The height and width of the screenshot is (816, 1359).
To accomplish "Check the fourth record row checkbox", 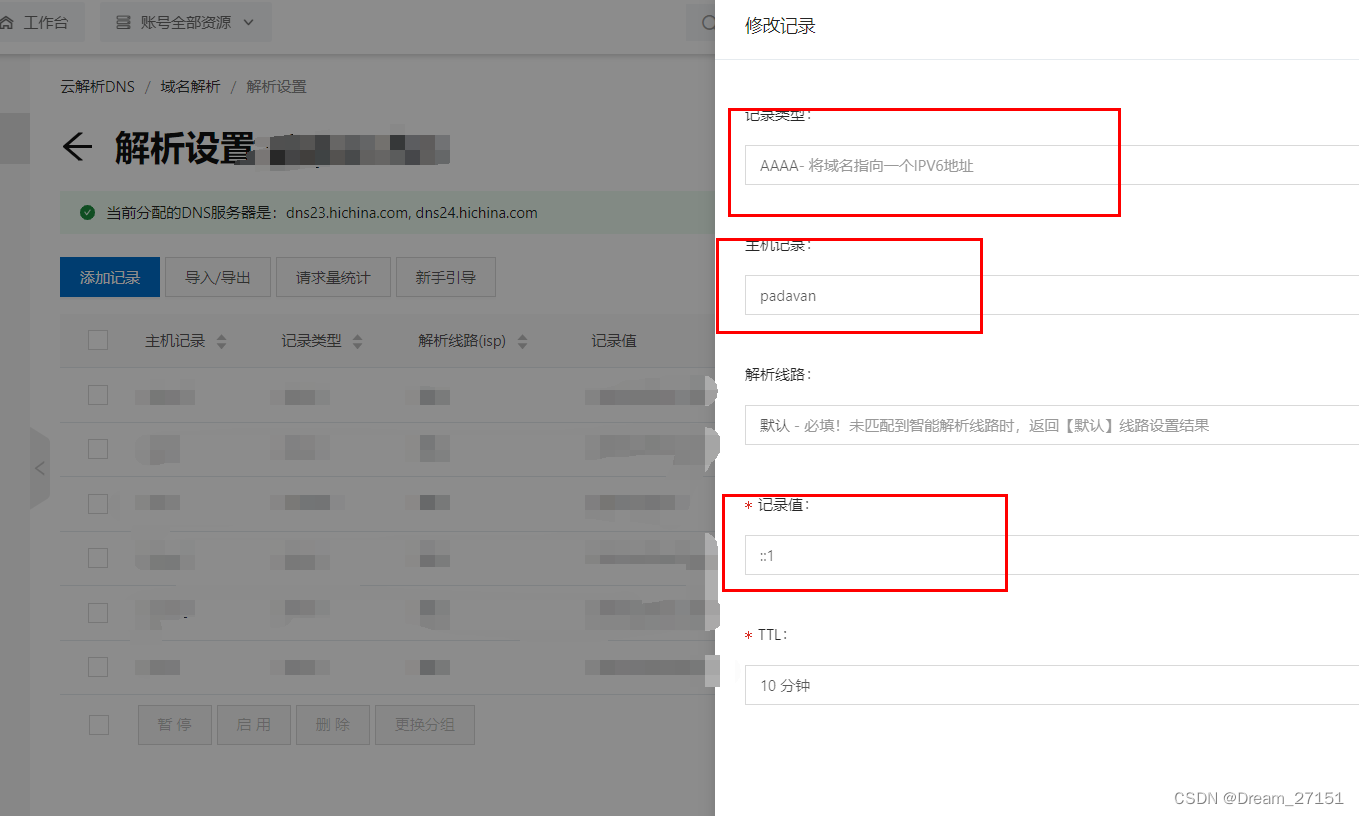I will coord(98,557).
